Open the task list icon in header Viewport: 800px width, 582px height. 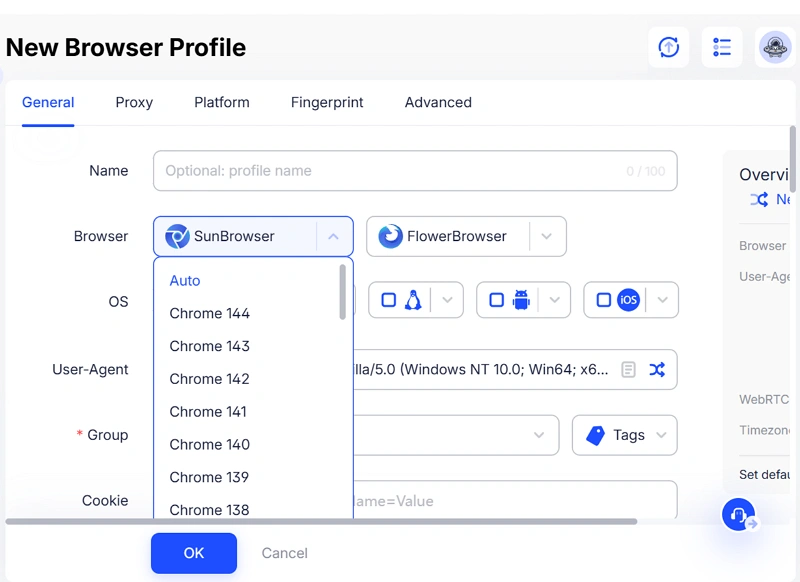pyautogui.click(x=722, y=47)
